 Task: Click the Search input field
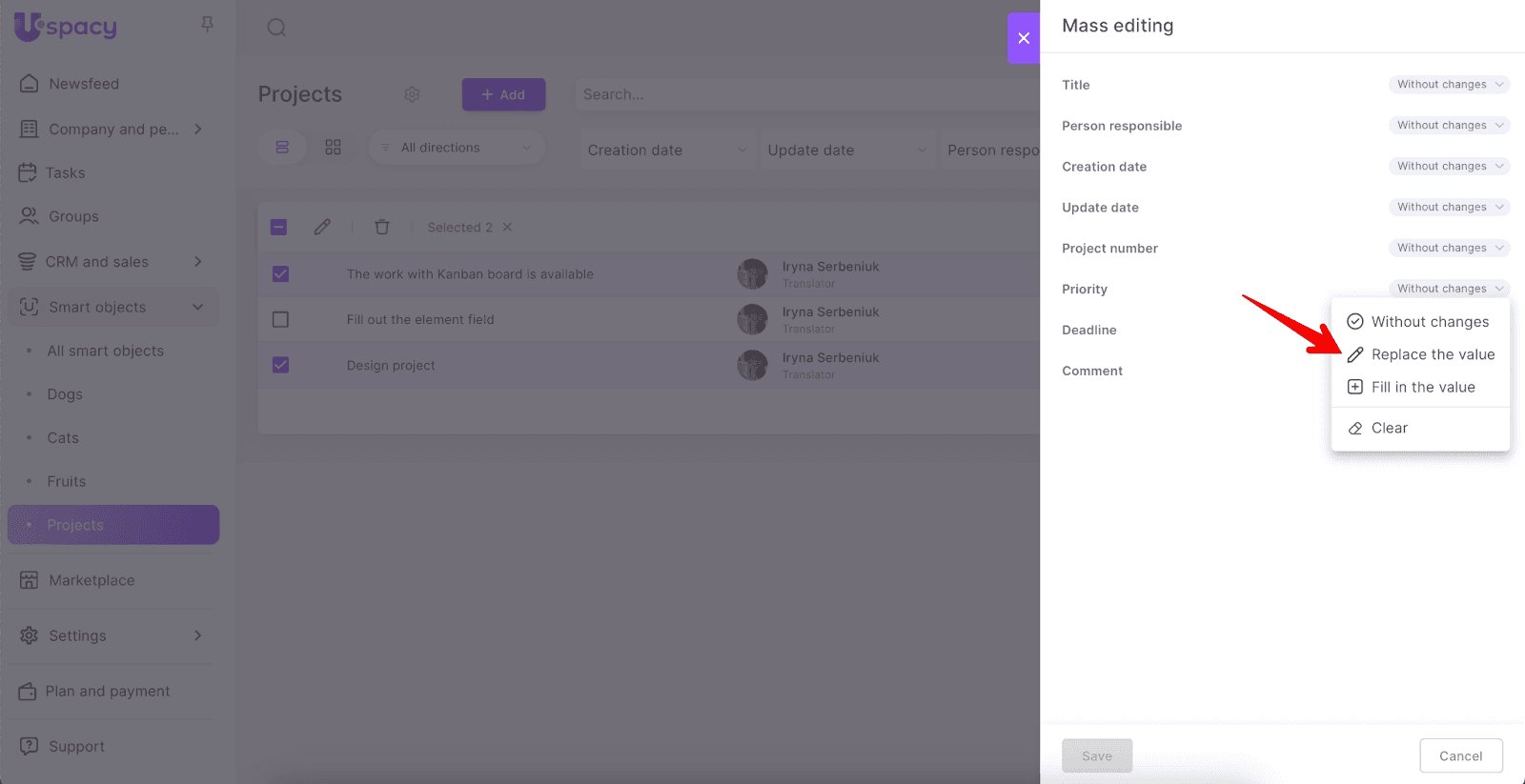click(801, 94)
